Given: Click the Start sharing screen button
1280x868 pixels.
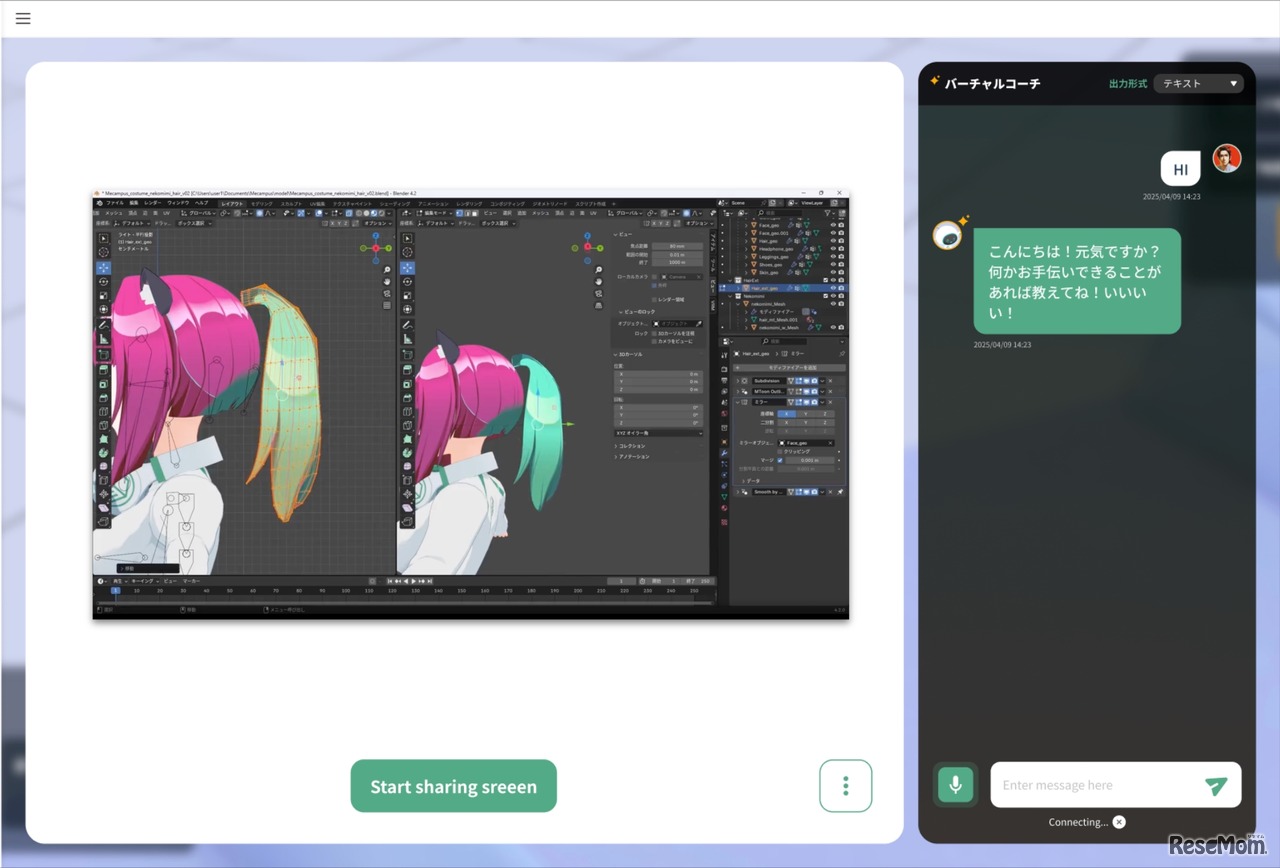Looking at the screenshot, I should coord(453,786).
